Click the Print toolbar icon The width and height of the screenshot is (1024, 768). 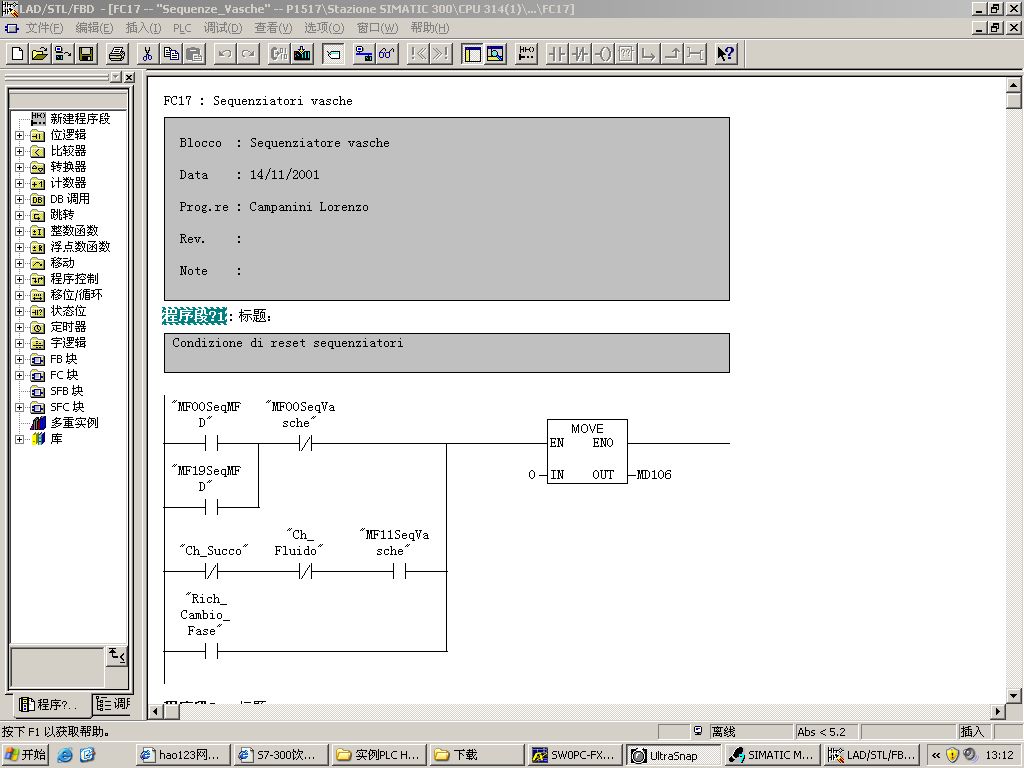pyautogui.click(x=117, y=54)
